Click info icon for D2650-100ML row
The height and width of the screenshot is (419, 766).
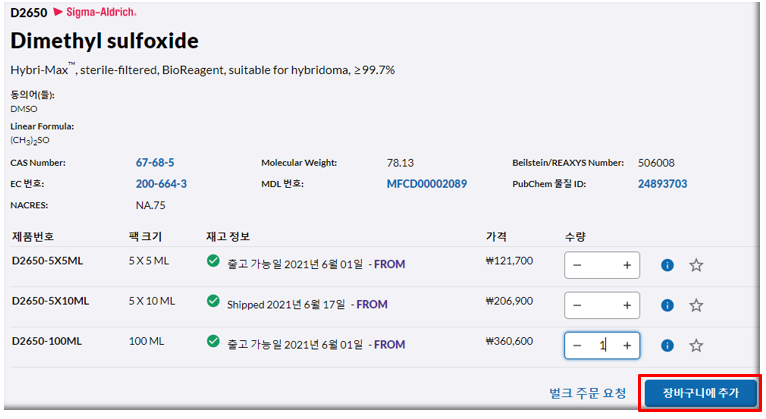pos(667,345)
